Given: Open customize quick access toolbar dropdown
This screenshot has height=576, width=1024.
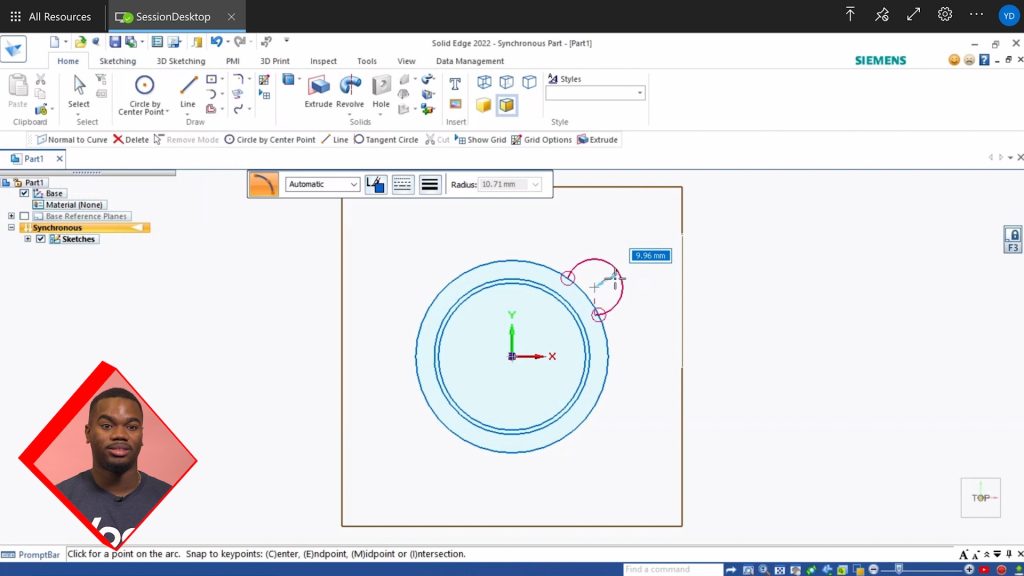Looking at the screenshot, I should pos(286,41).
